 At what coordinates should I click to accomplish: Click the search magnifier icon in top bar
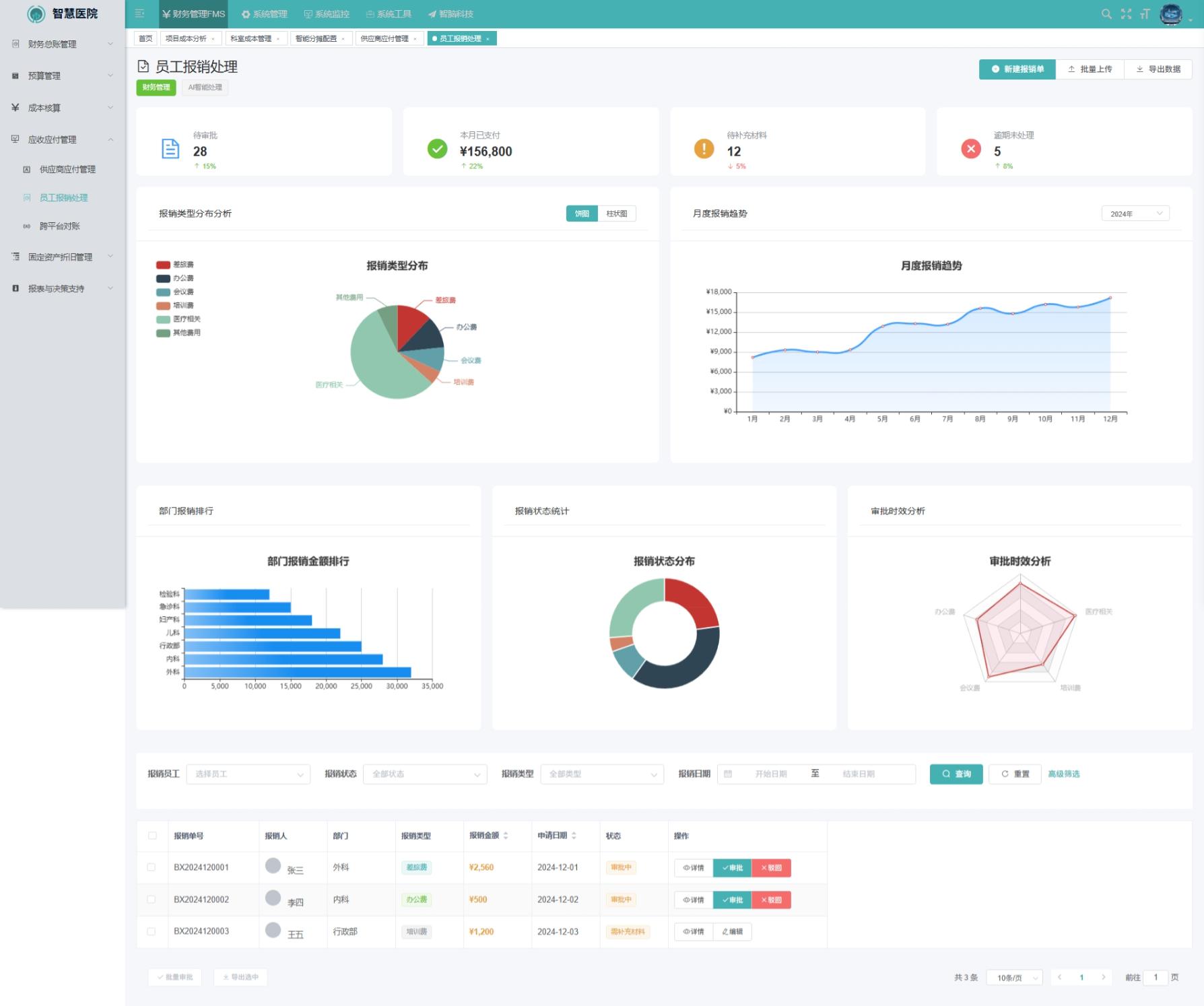1106,14
